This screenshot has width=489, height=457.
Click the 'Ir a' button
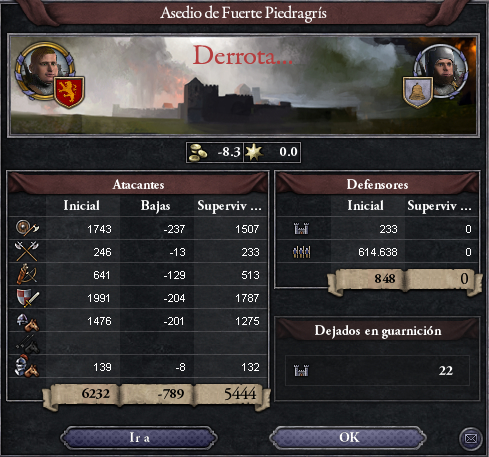(139, 438)
